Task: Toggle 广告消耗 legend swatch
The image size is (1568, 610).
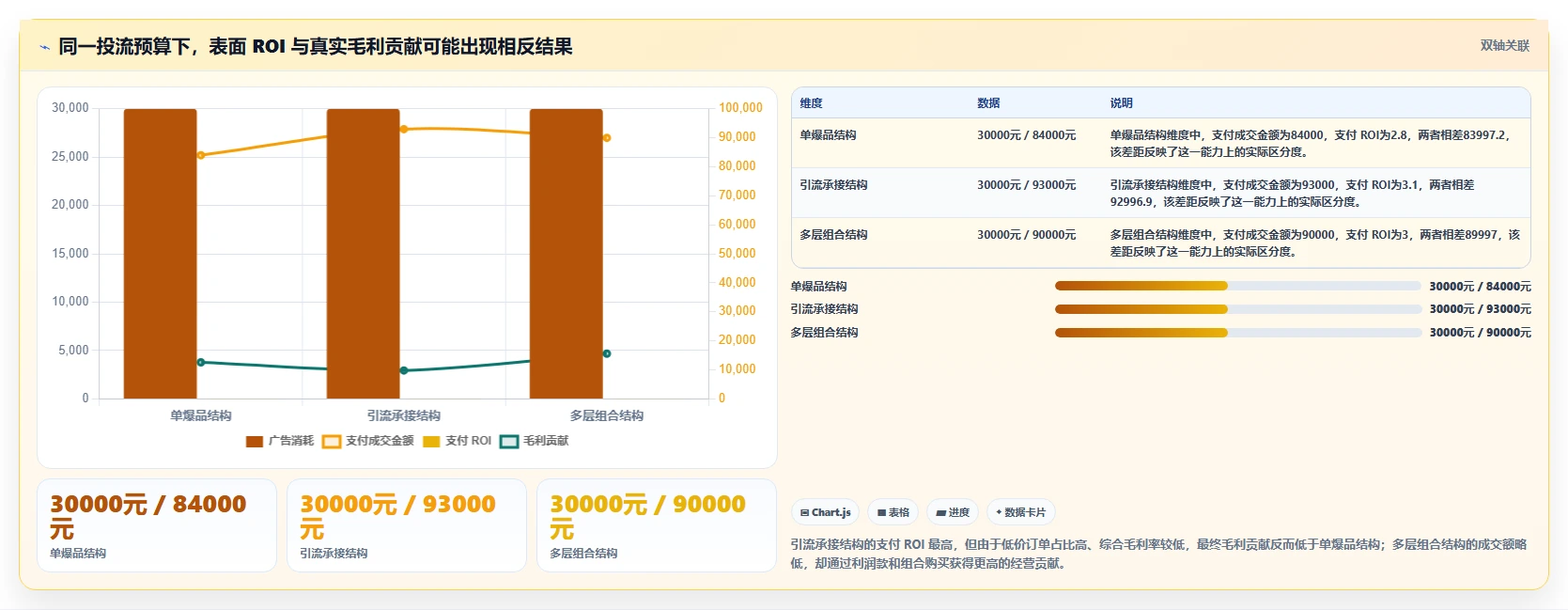Action: (x=255, y=441)
